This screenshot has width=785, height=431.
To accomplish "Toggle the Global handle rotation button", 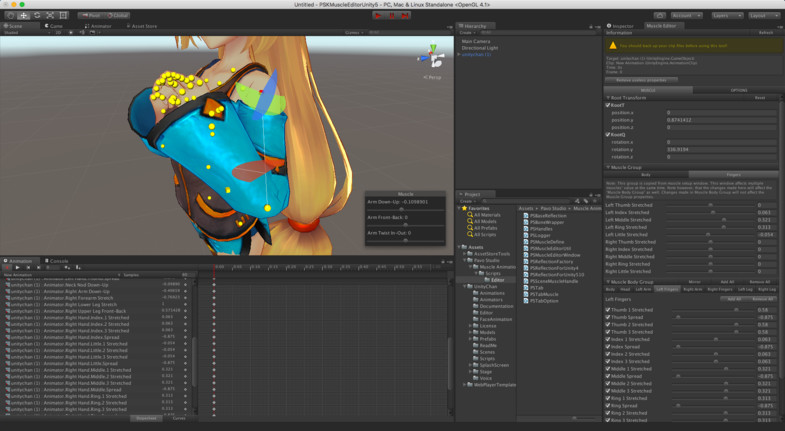I will 117,16.
